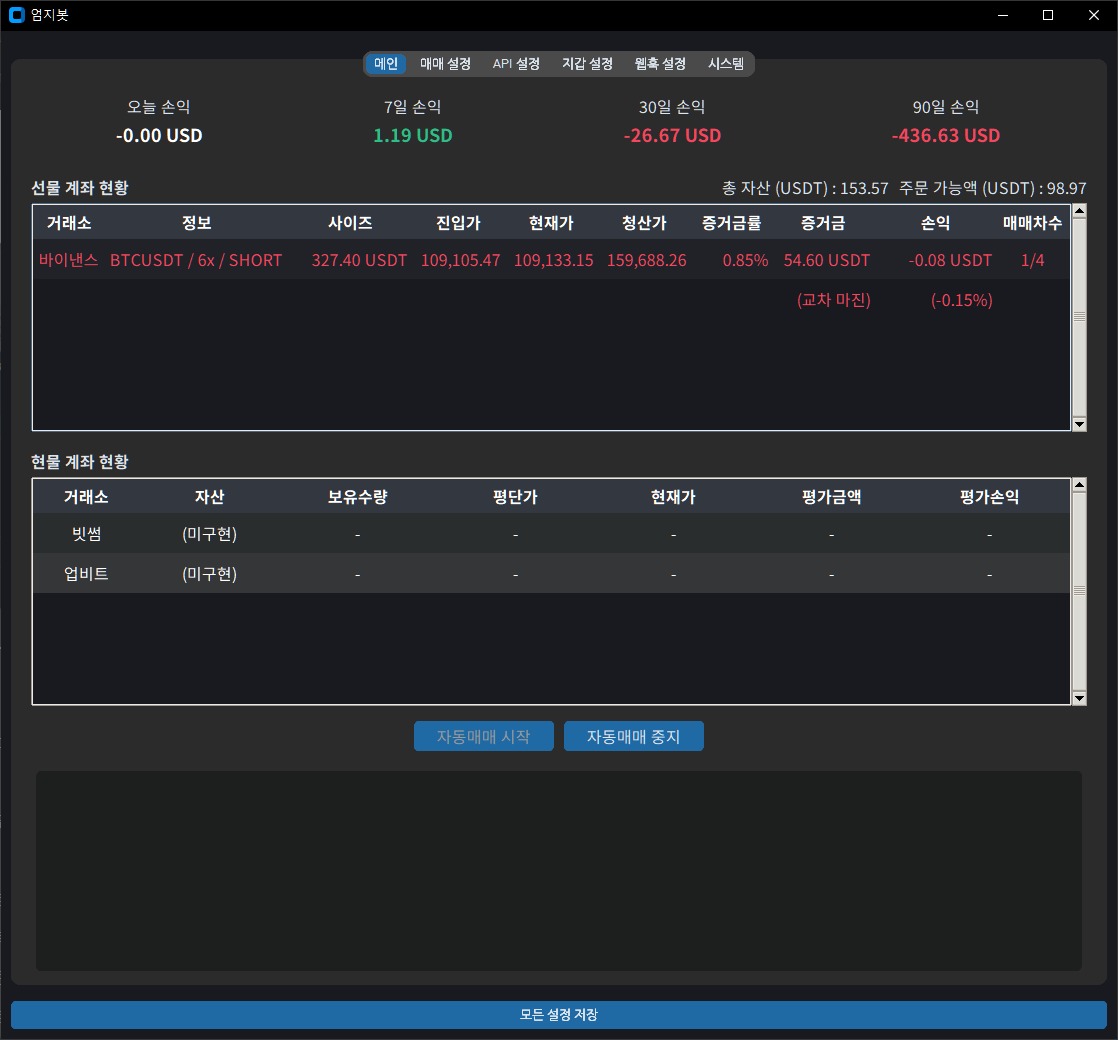Select the 업비트 row in spot table

400,573
